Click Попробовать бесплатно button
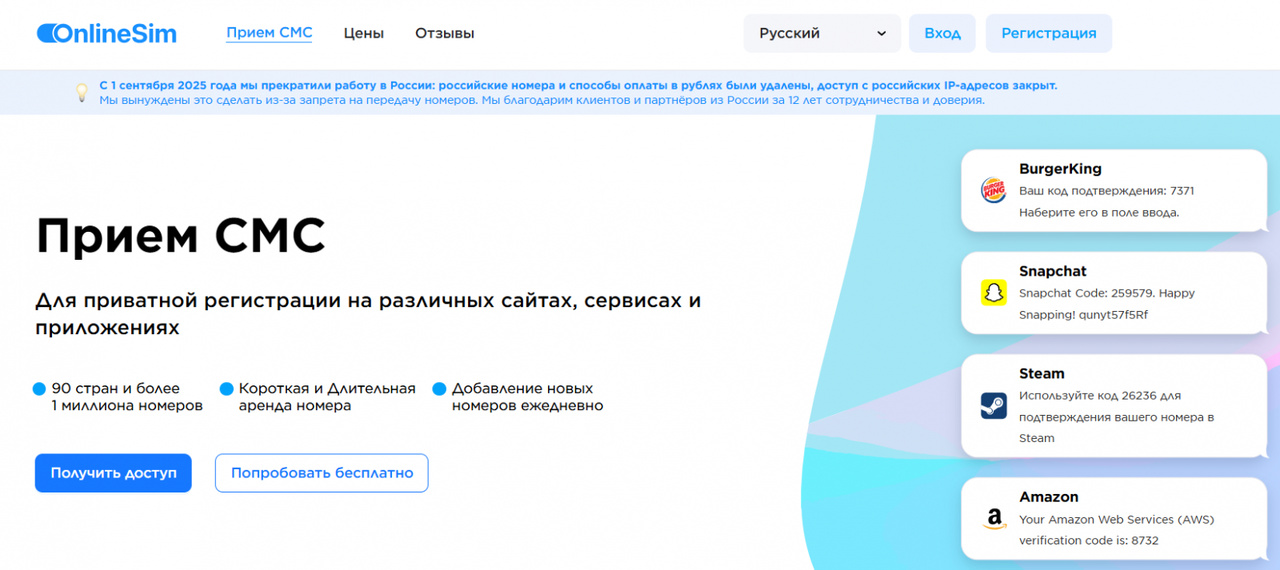The height and width of the screenshot is (570, 1280). [322, 473]
